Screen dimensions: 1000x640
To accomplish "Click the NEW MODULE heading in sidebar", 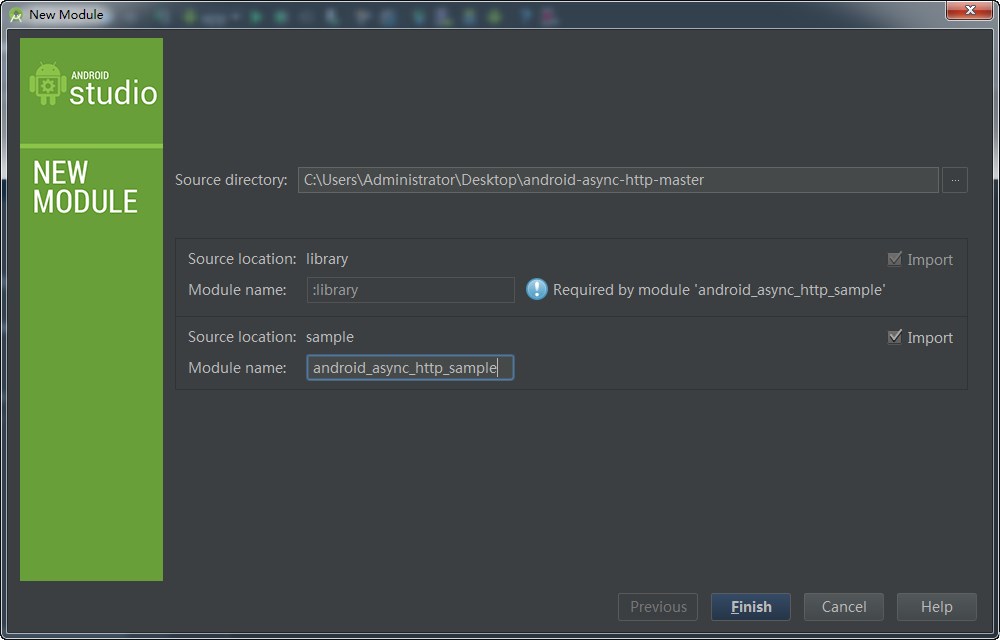I will [85, 187].
